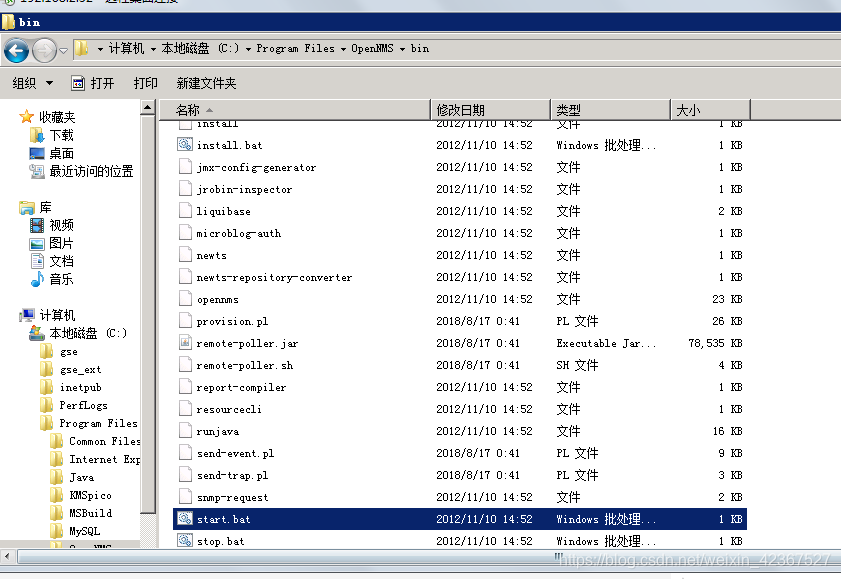
Task: Open MySQL folder in sidebar tree
Action: point(75,531)
